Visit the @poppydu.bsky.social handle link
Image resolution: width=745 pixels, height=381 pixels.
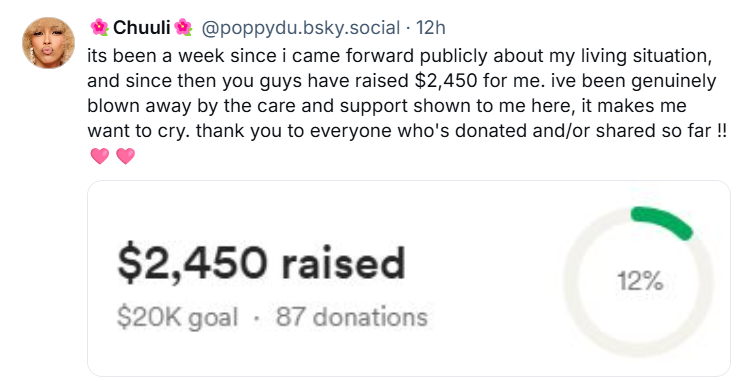(301, 28)
